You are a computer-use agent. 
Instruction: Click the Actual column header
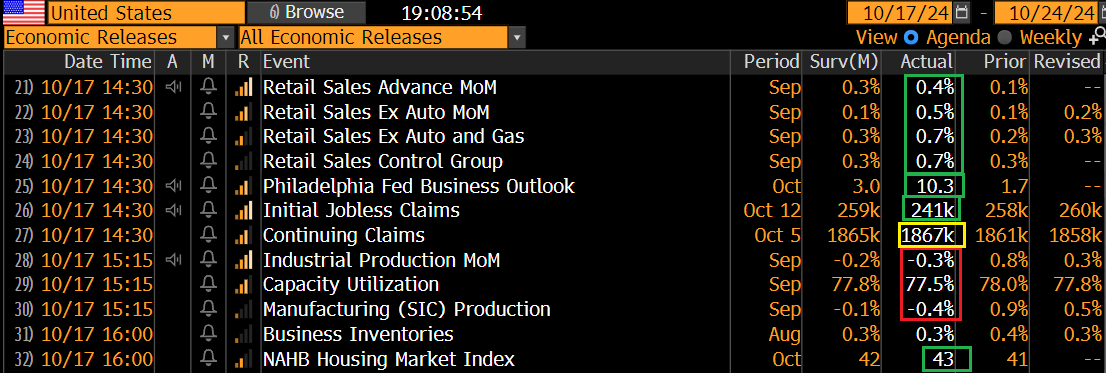[927, 62]
